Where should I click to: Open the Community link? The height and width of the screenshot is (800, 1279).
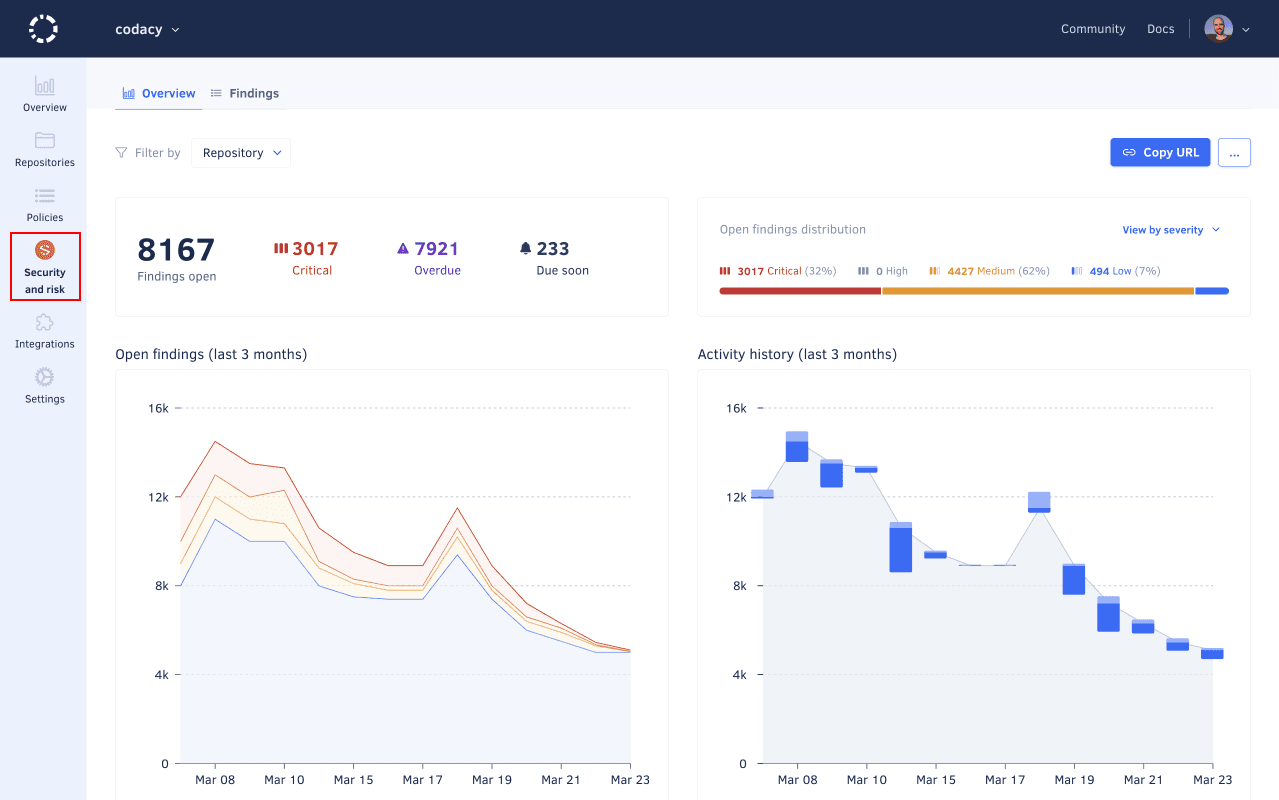click(1092, 29)
